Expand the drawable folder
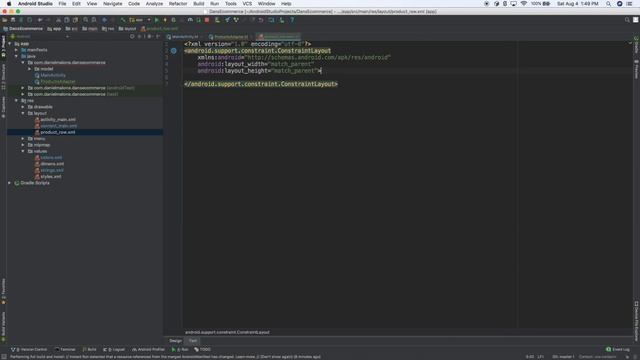 pos(23,107)
